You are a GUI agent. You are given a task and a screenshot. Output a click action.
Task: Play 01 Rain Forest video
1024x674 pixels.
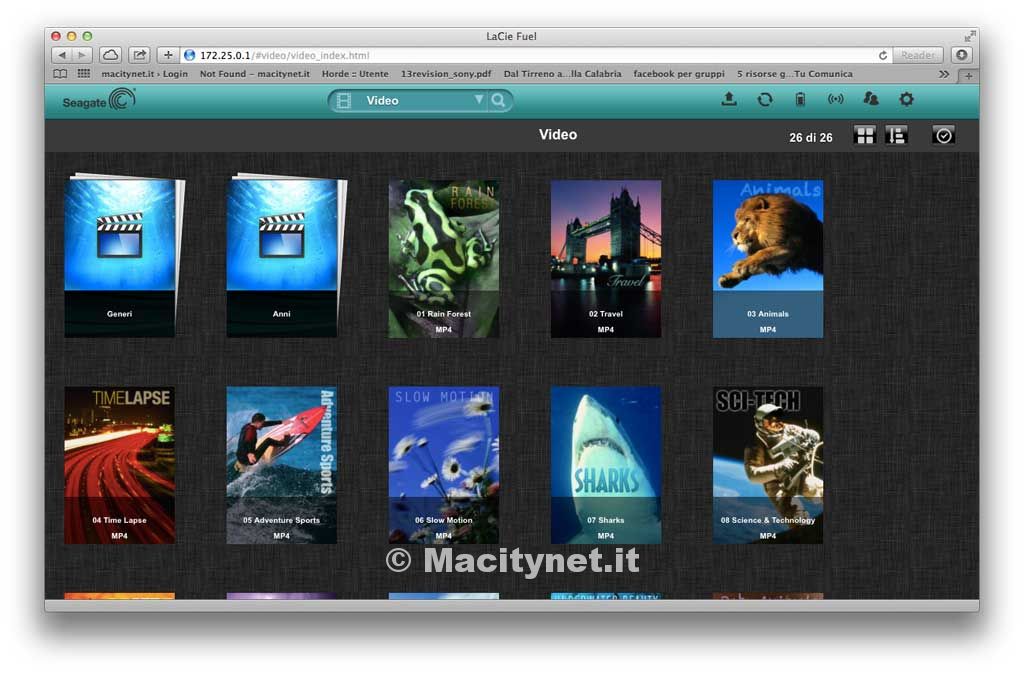443,259
